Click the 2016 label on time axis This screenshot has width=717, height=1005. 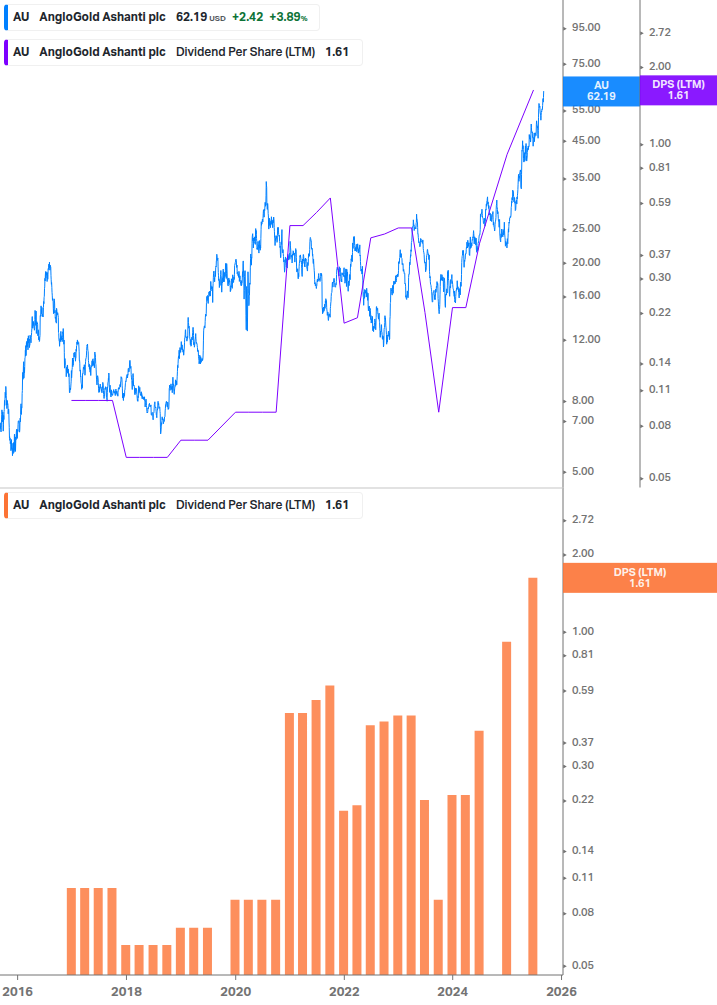coord(17,992)
